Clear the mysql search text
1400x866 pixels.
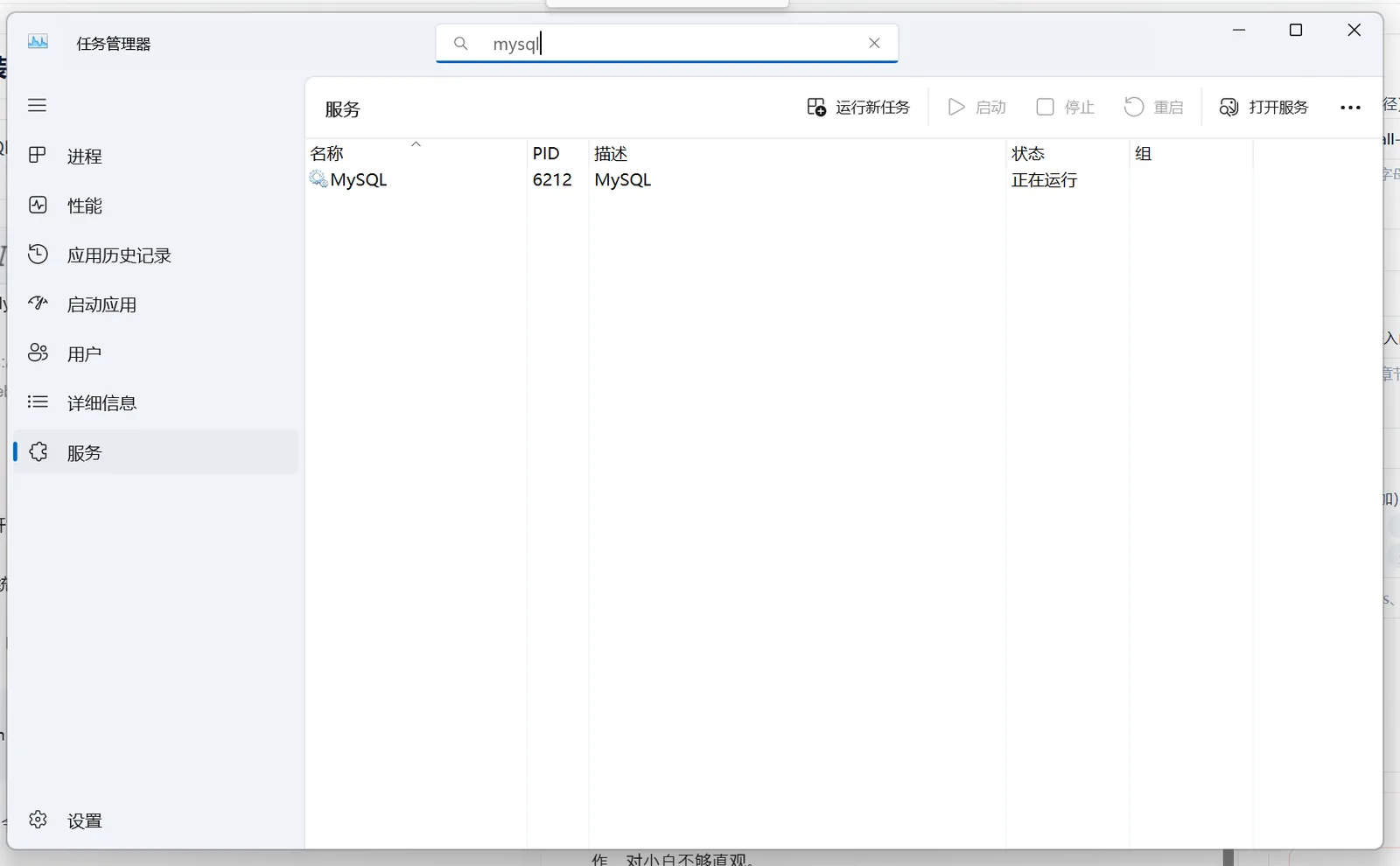pos(874,43)
